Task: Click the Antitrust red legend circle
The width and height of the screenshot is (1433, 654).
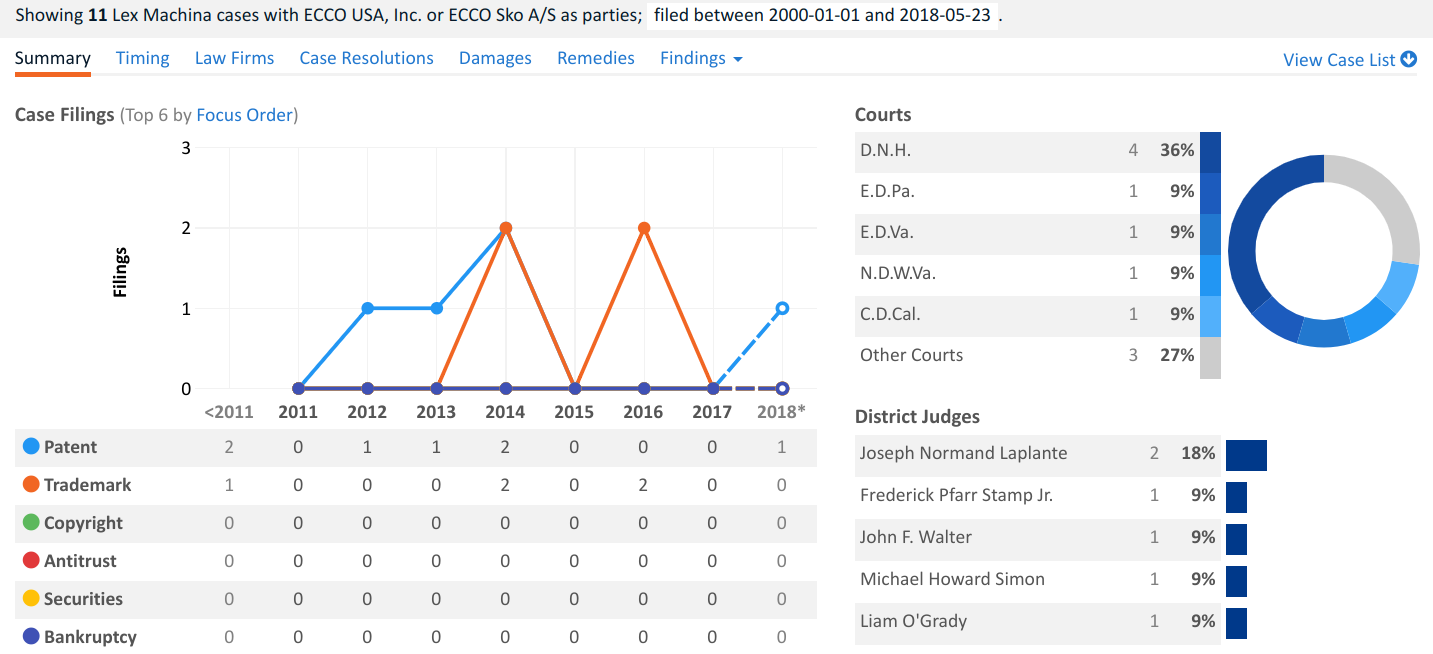Action: click(x=30, y=561)
